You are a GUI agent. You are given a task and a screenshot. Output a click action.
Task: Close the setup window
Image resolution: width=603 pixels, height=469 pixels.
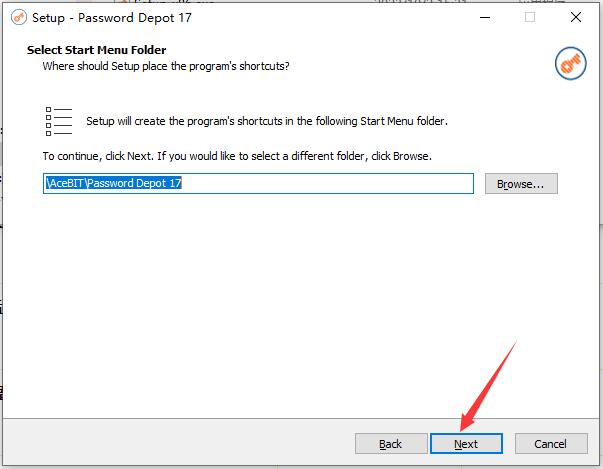point(576,17)
